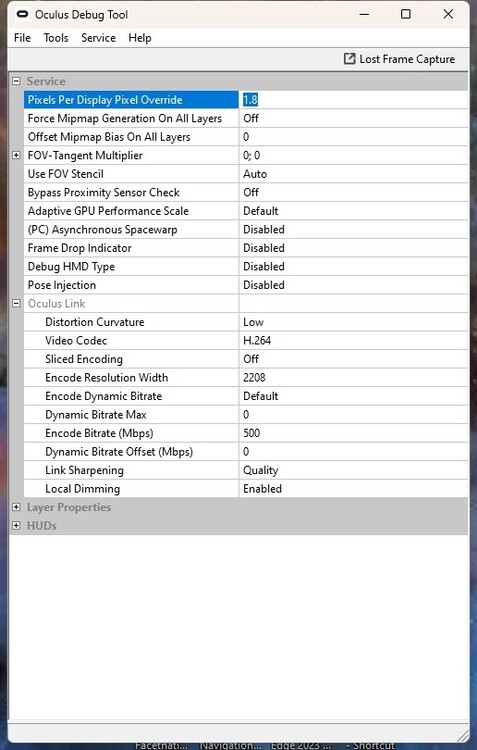The height and width of the screenshot is (750, 477).
Task: Edit Encode Bitrate (Mbps) value 500
Action: click(353, 433)
